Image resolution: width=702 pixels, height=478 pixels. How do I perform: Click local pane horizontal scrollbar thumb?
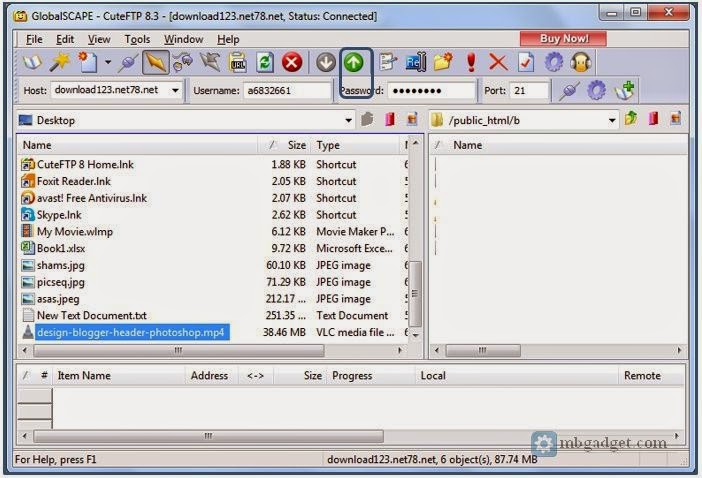pos(179,350)
